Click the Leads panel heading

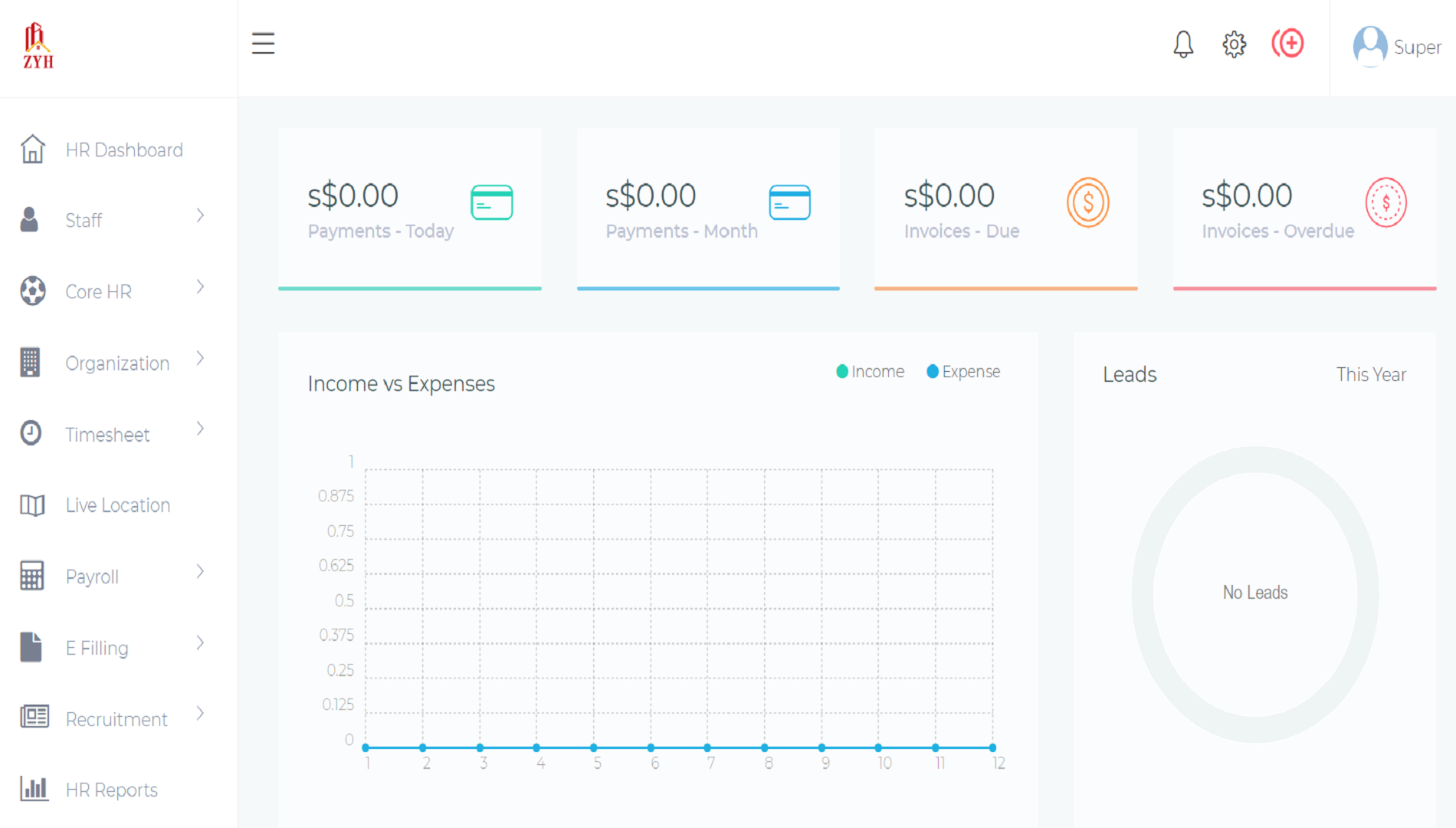[x=1130, y=374]
